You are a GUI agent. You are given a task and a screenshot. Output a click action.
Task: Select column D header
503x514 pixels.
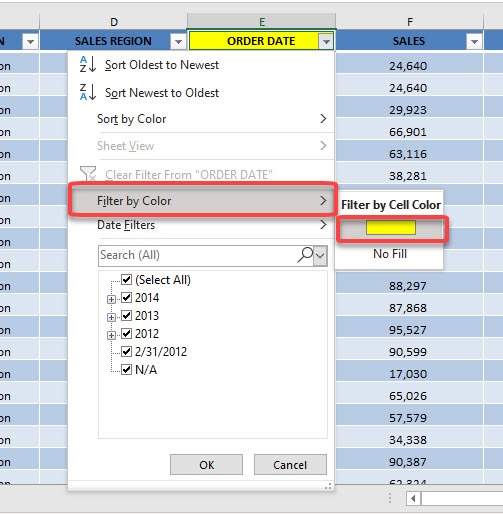click(x=113, y=22)
